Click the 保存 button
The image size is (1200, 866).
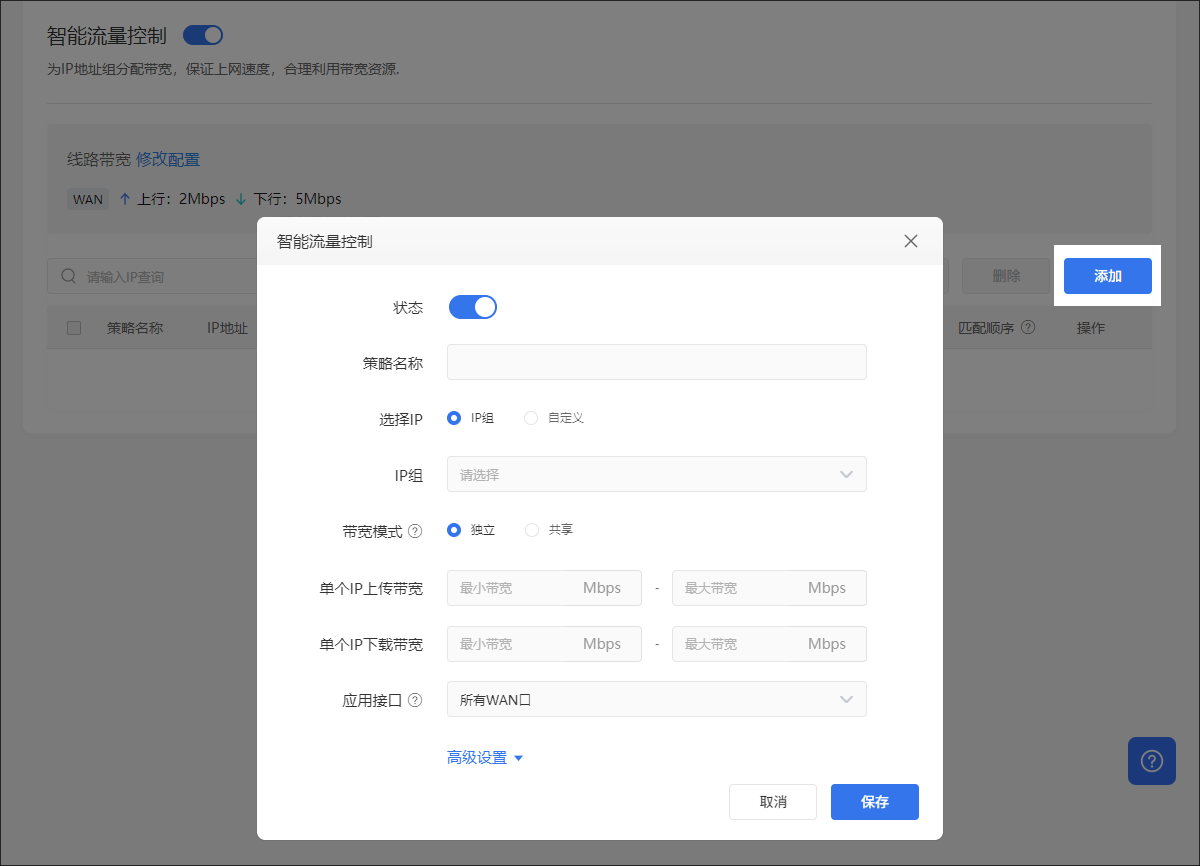tap(874, 802)
